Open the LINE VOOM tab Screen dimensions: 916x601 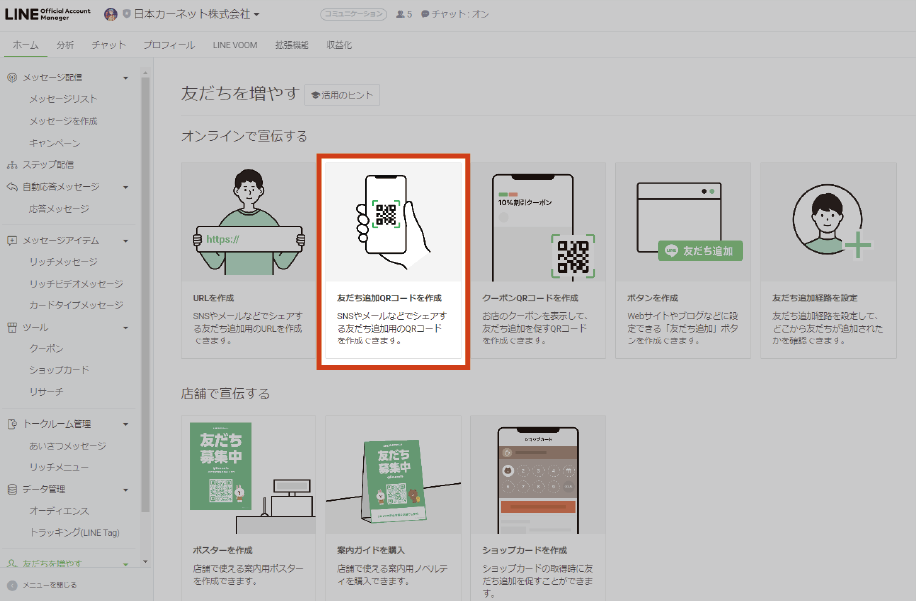coord(235,45)
